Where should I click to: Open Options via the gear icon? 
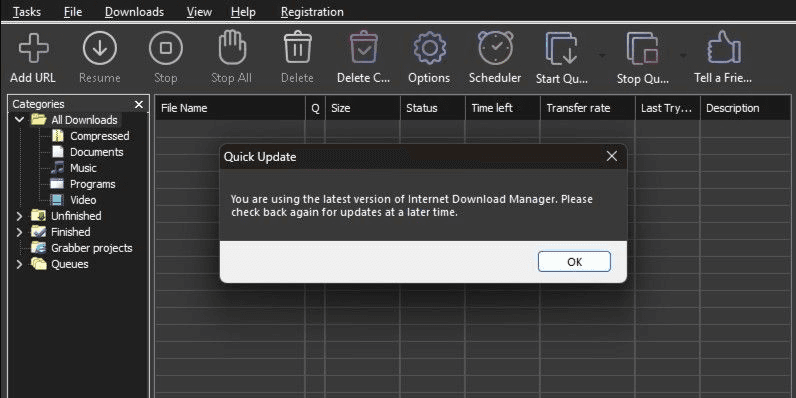429,48
